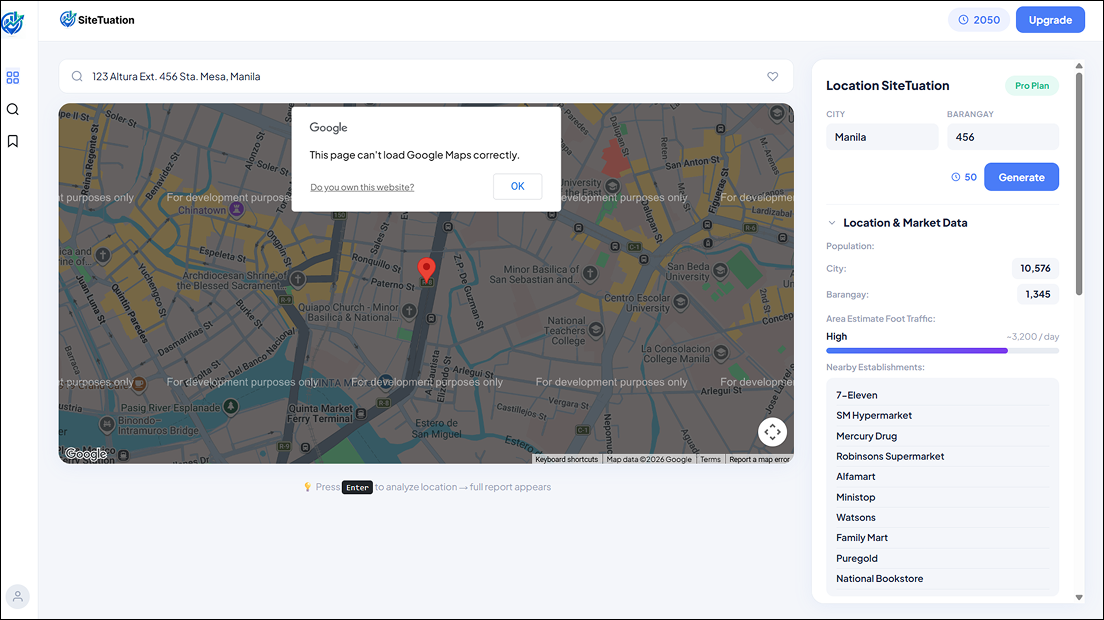Select Puregold in nearby list
Viewport: 1104px width, 620px height.
pyautogui.click(x=942, y=559)
